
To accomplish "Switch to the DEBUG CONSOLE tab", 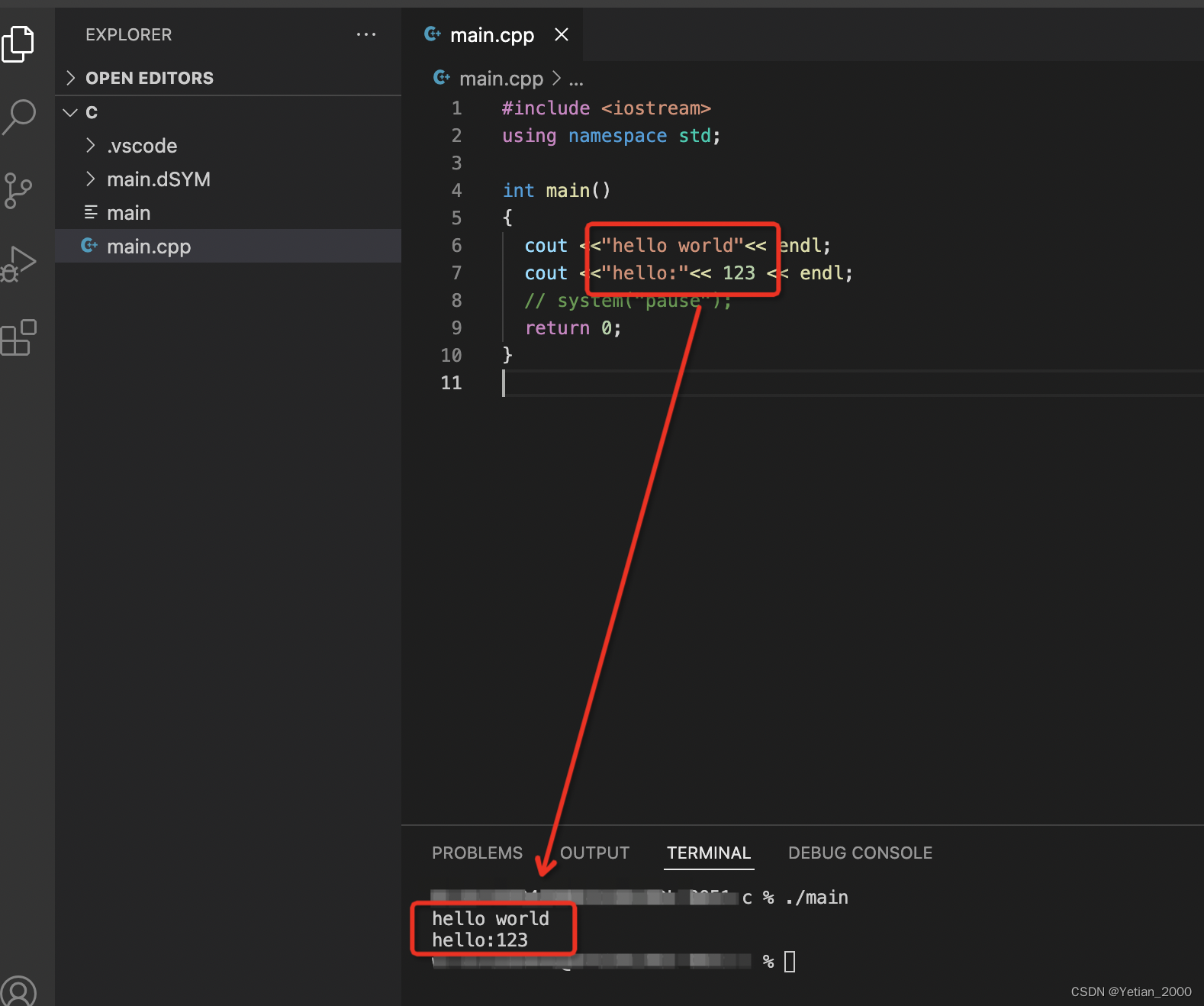I will click(x=860, y=853).
